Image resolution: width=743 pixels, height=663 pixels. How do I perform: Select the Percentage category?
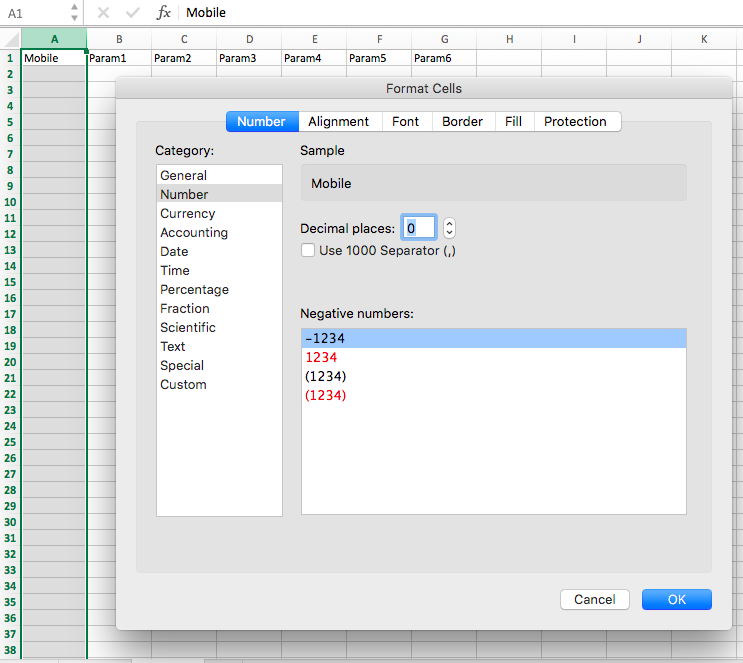tap(194, 289)
